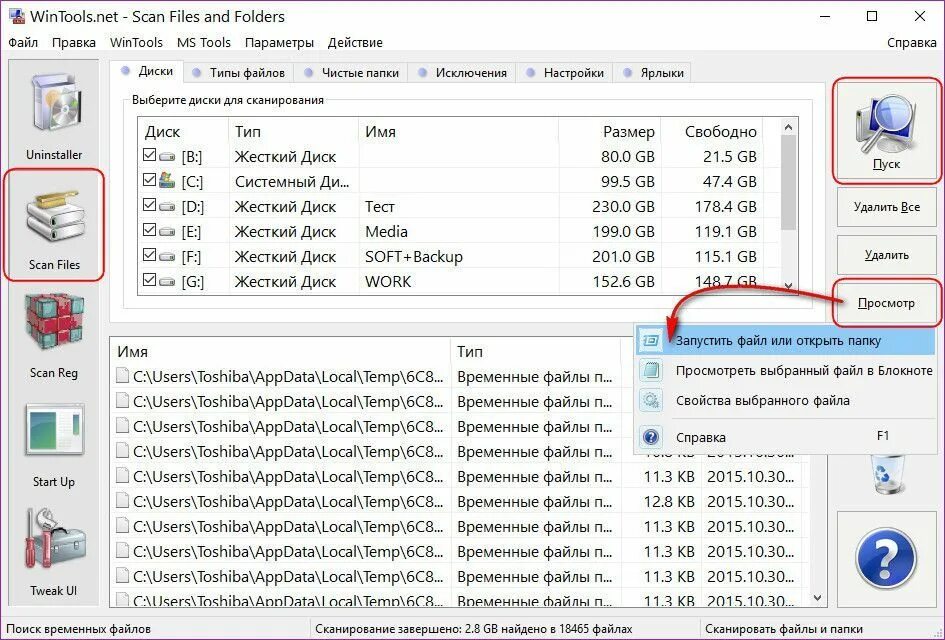Click the system drive icon of disk C:

pos(167,181)
